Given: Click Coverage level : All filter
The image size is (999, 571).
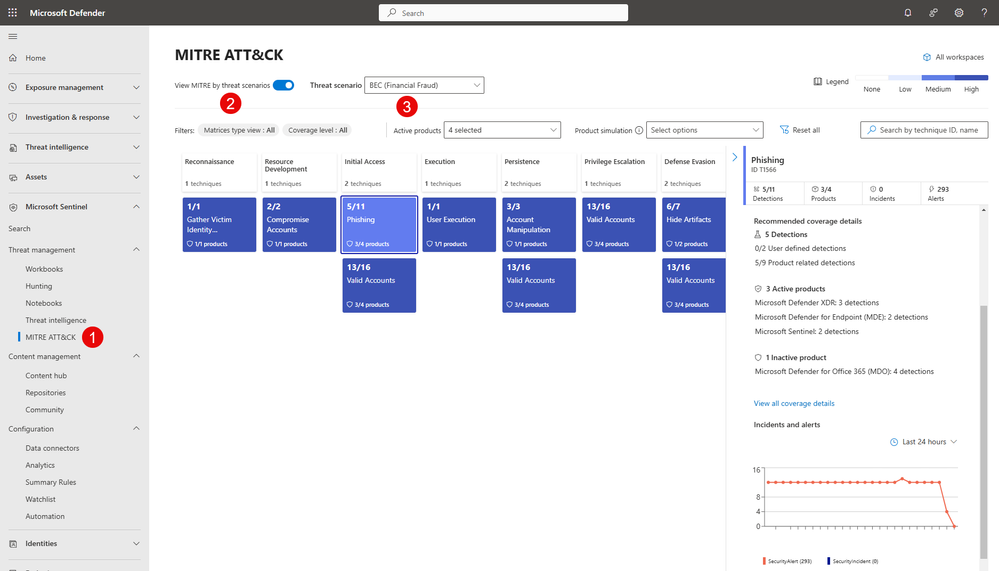Looking at the screenshot, I should pyautogui.click(x=317, y=130).
